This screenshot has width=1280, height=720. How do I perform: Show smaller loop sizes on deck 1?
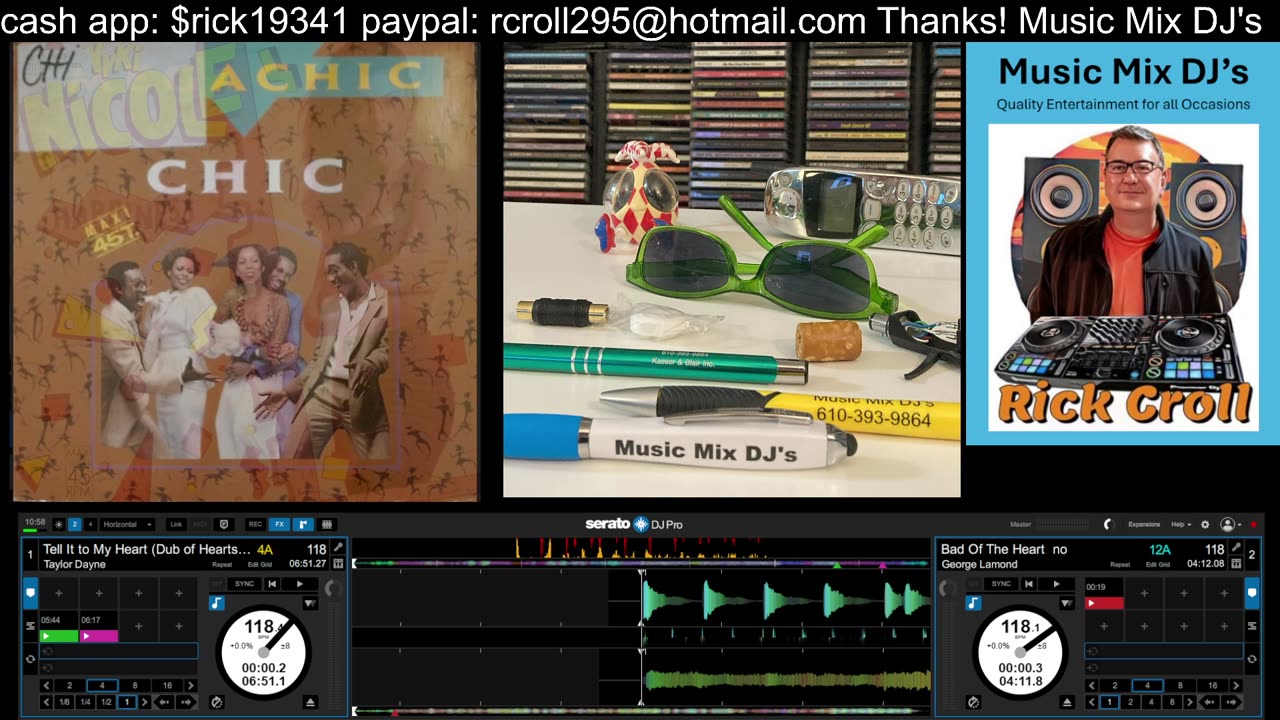coord(46,686)
